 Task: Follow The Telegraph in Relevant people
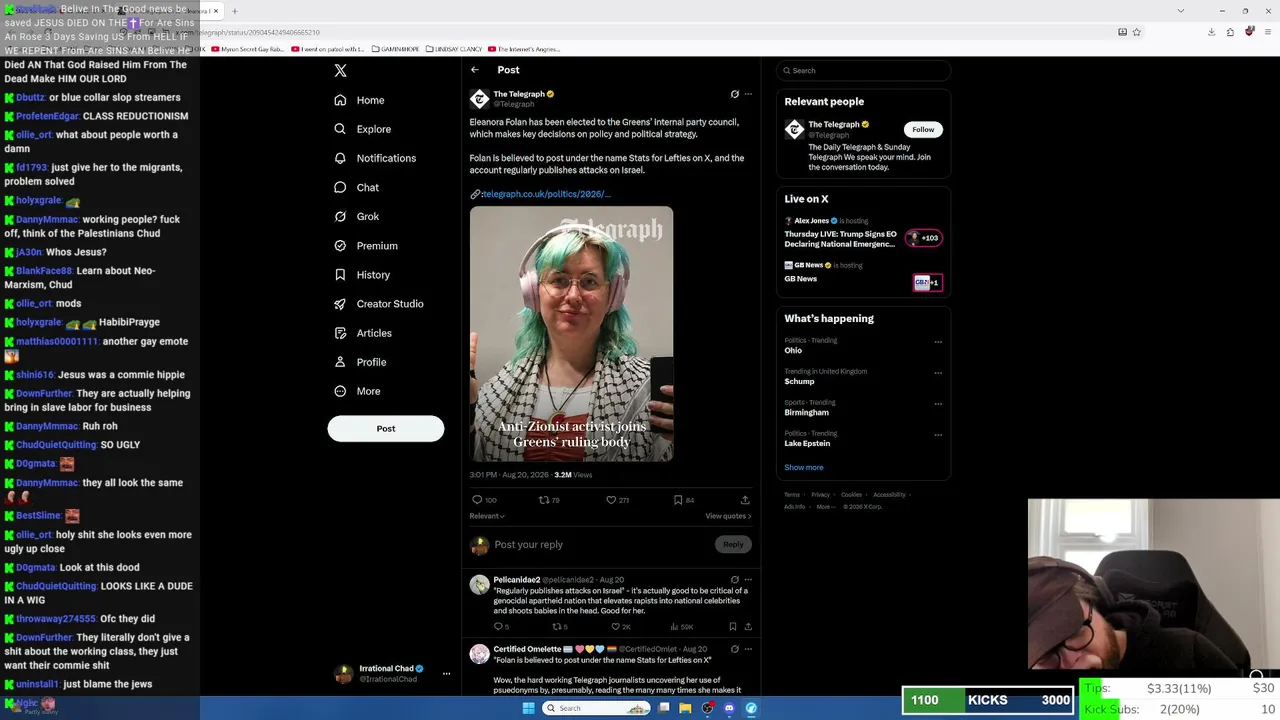[923, 129]
